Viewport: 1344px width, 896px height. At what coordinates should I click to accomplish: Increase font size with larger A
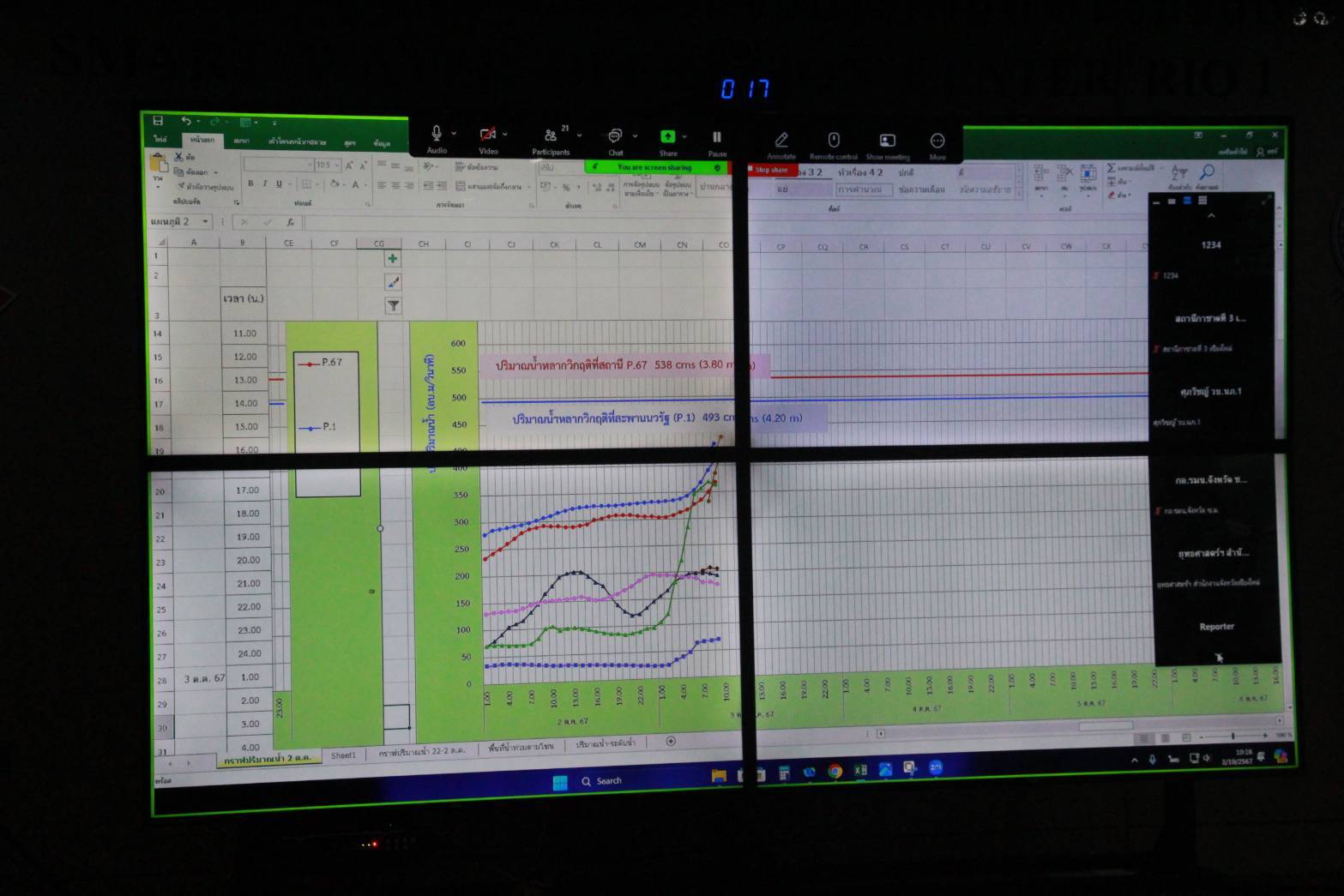pos(349,165)
